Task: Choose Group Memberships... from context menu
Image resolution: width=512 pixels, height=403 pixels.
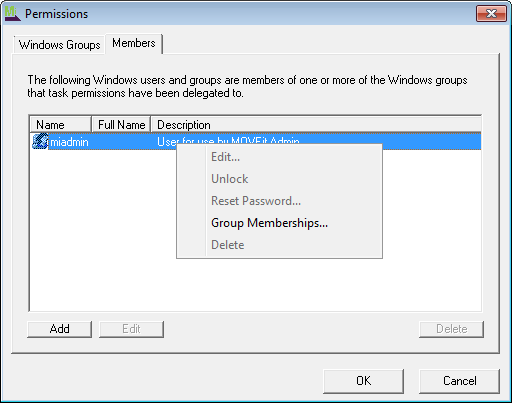Action: coord(269,223)
